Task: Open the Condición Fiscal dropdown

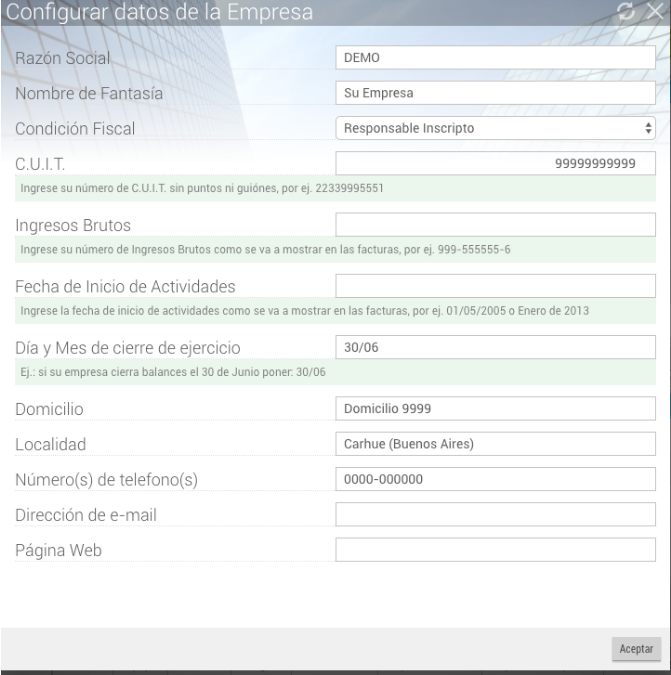Action: coord(495,128)
